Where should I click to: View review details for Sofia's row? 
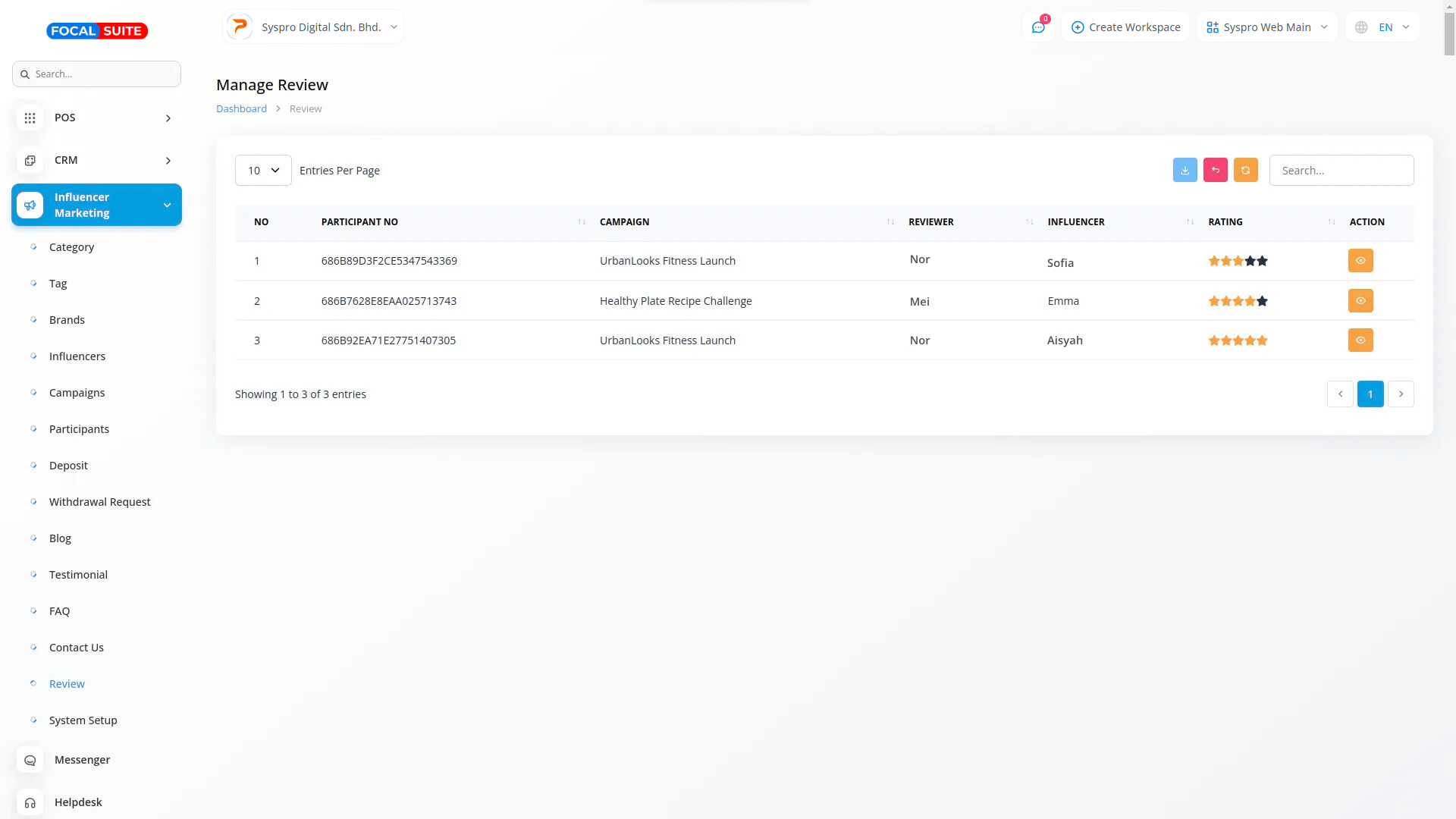pyautogui.click(x=1360, y=261)
